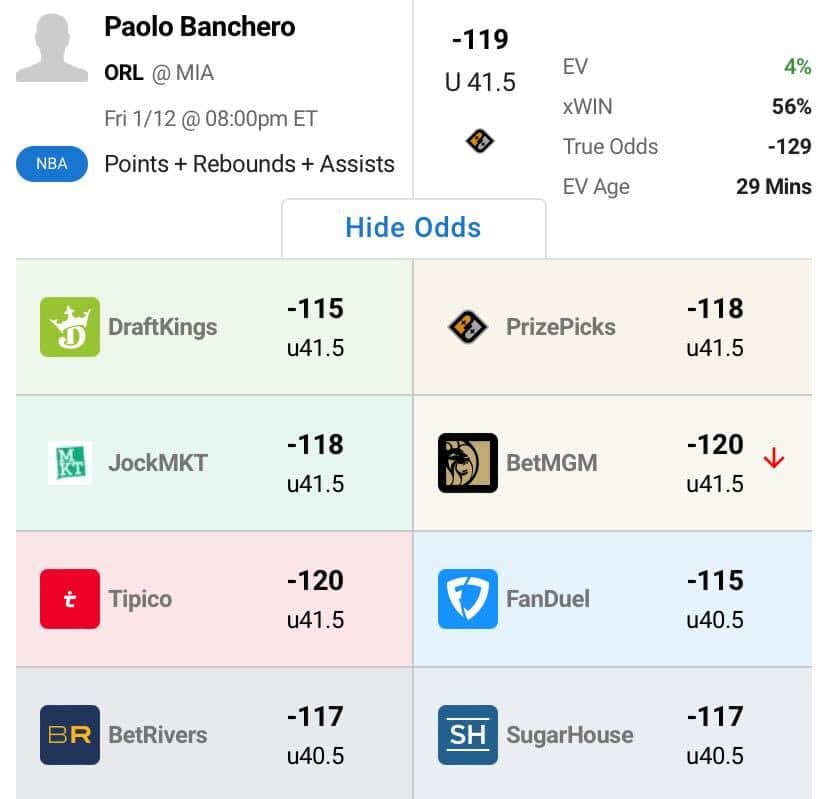This screenshot has width=828, height=799.
Task: Open the BetRivers BR logo icon
Action: click(x=70, y=735)
